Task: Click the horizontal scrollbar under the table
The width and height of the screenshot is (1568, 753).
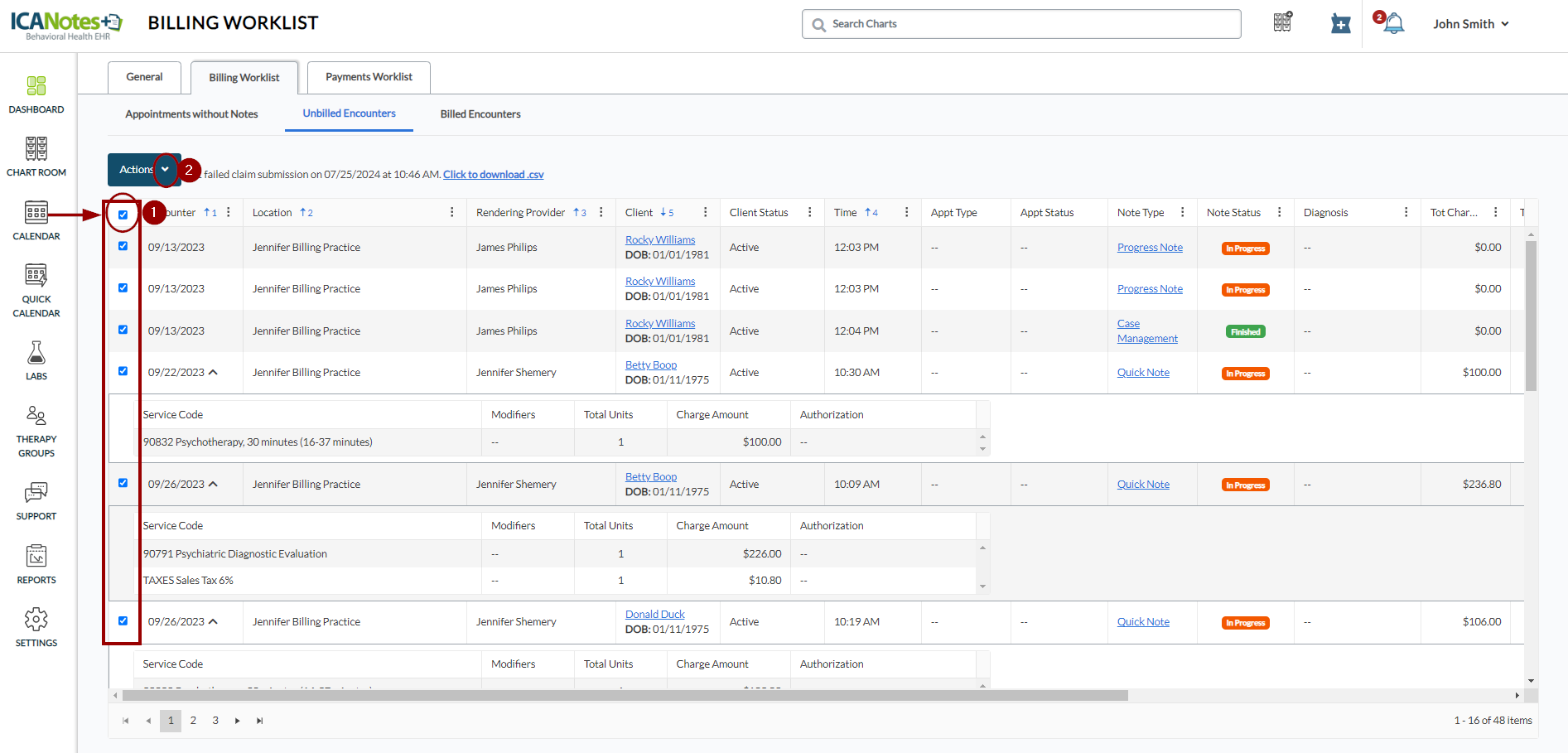Action: coord(625,696)
